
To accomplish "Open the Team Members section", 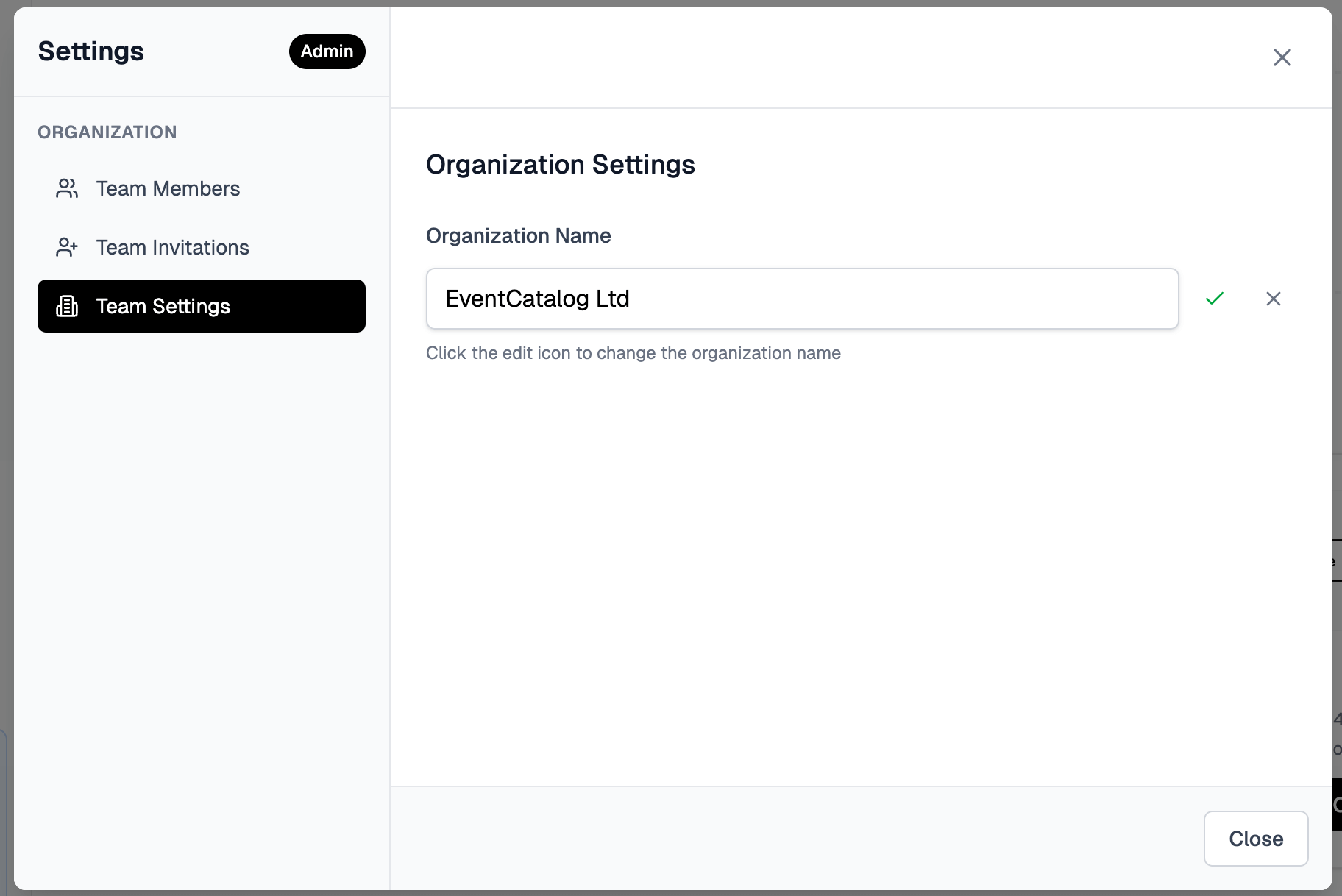I will pos(168,189).
